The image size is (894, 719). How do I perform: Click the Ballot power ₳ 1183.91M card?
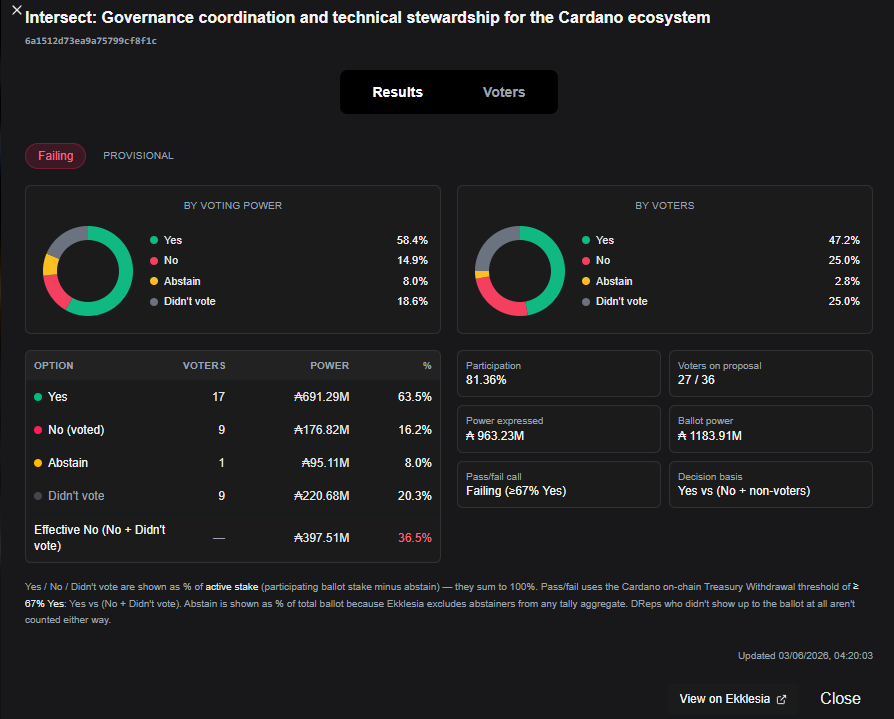pos(770,429)
